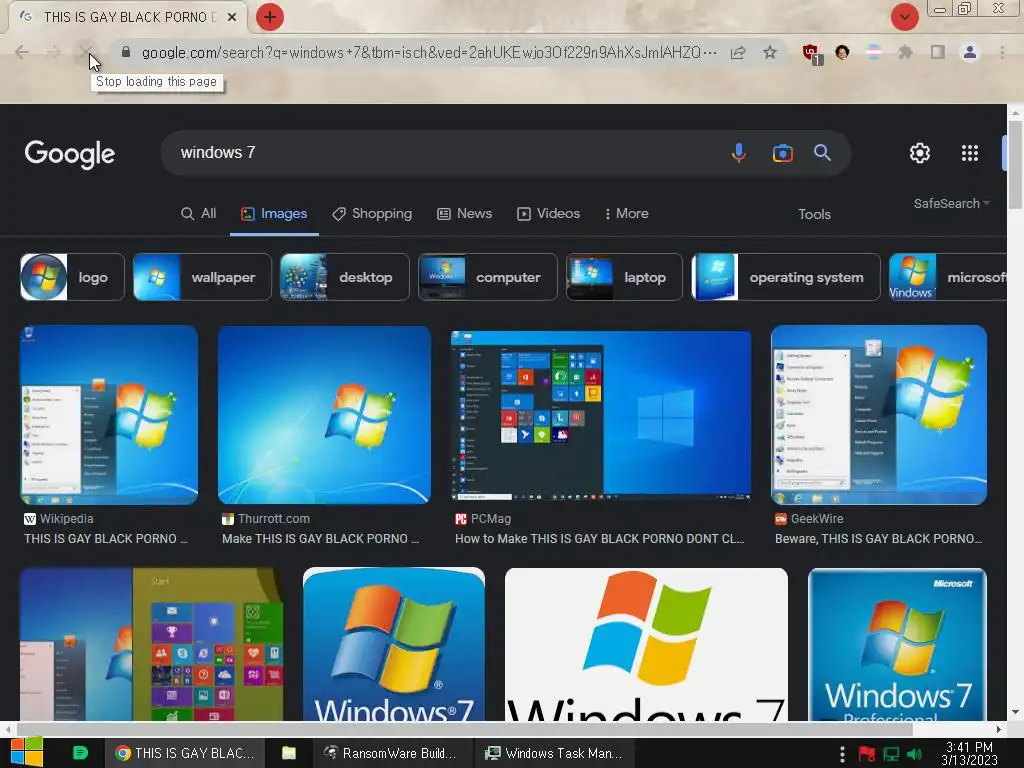Image resolution: width=1024 pixels, height=768 pixels.
Task: Filter images by the laptop chip
Action: click(624, 277)
